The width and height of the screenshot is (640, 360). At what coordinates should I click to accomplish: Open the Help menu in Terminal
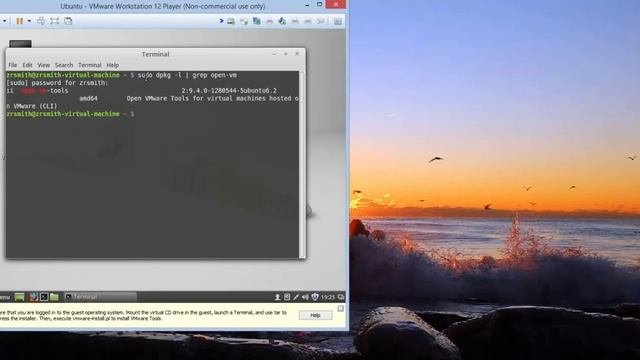tap(113, 65)
